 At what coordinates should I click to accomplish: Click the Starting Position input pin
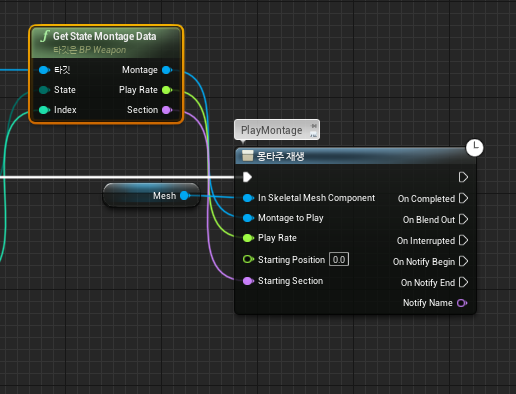coord(248,259)
